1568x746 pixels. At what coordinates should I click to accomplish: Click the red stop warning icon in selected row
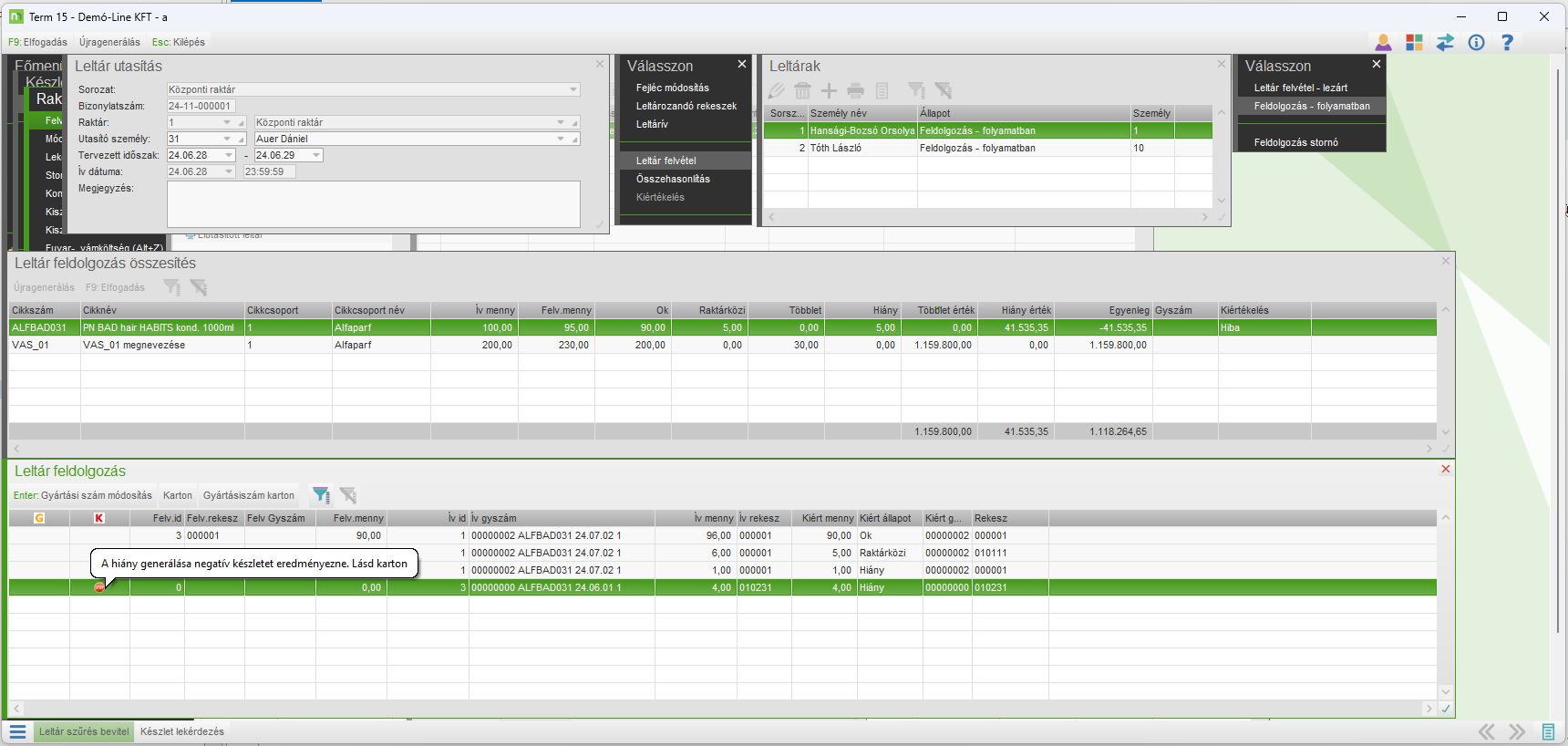pos(99,587)
